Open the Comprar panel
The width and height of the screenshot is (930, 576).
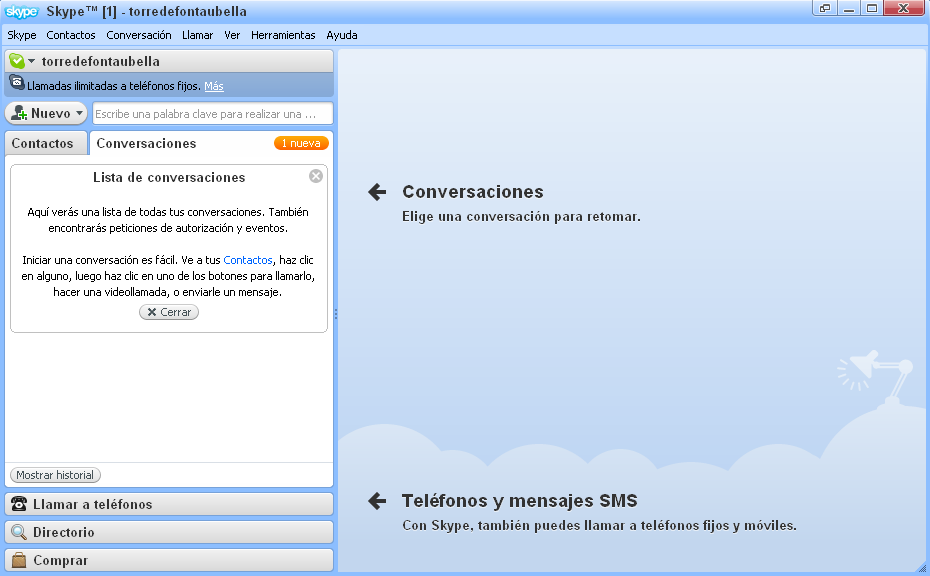click(169, 560)
